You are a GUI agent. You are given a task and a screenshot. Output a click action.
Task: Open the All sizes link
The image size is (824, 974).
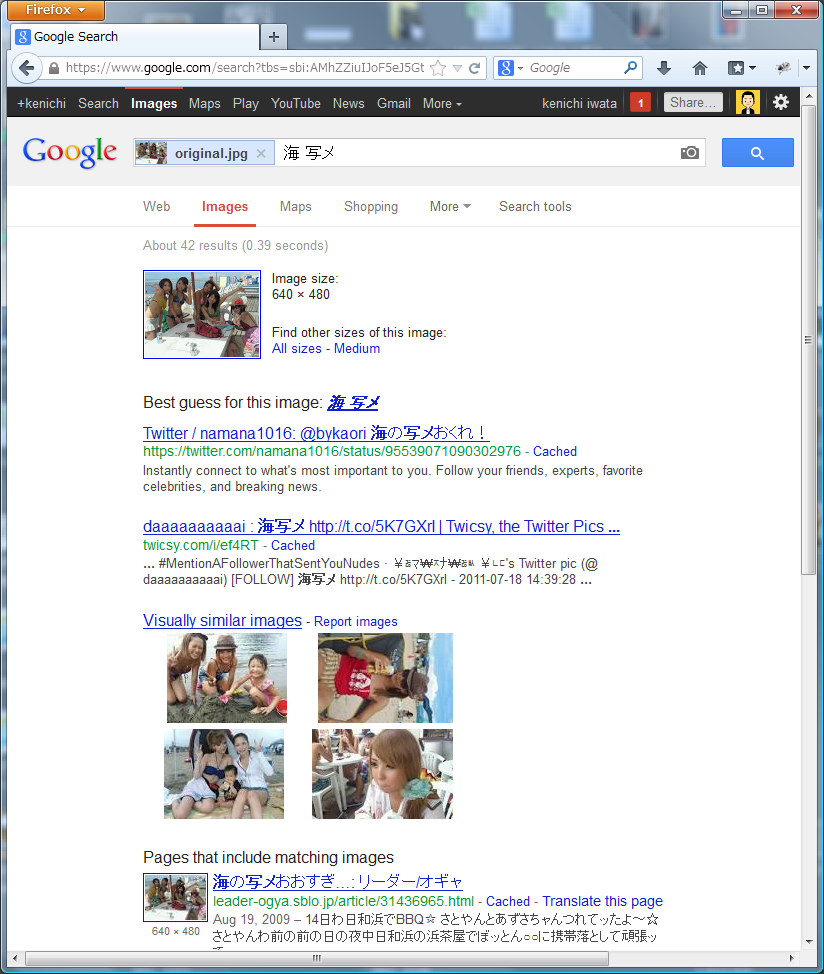point(297,349)
